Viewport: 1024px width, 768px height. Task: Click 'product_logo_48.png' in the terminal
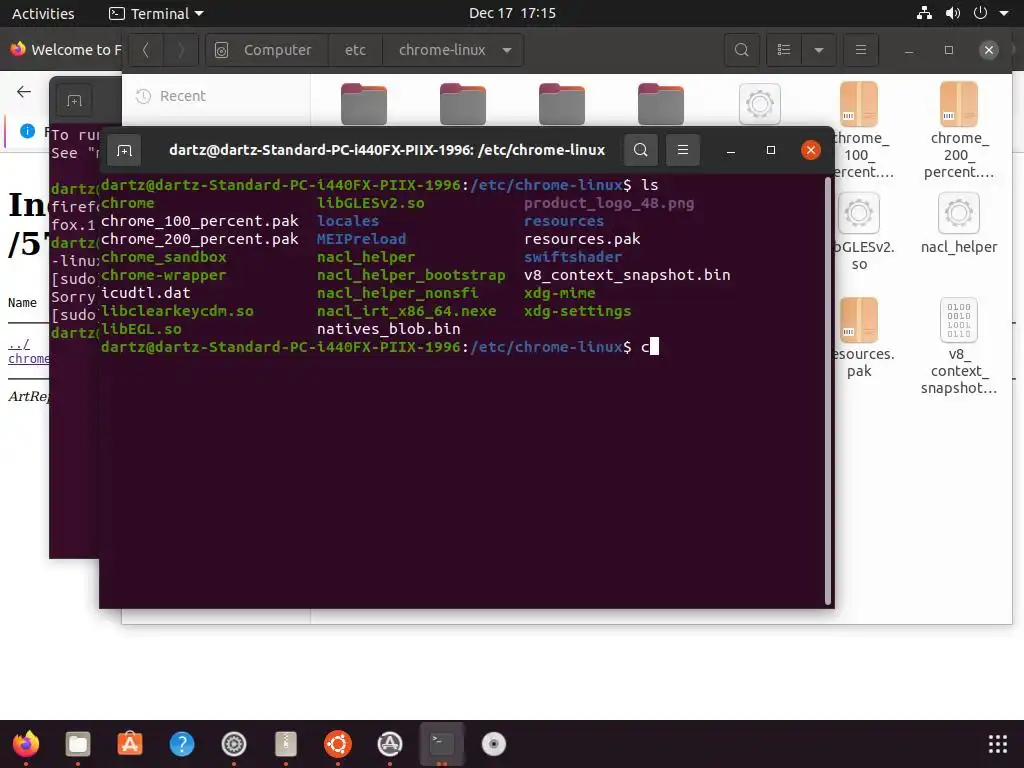[609, 203]
